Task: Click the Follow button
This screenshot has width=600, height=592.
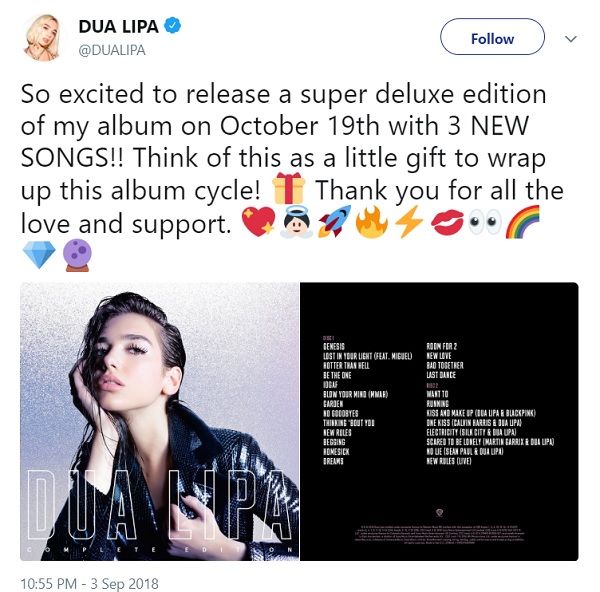Action: pyautogui.click(x=492, y=37)
